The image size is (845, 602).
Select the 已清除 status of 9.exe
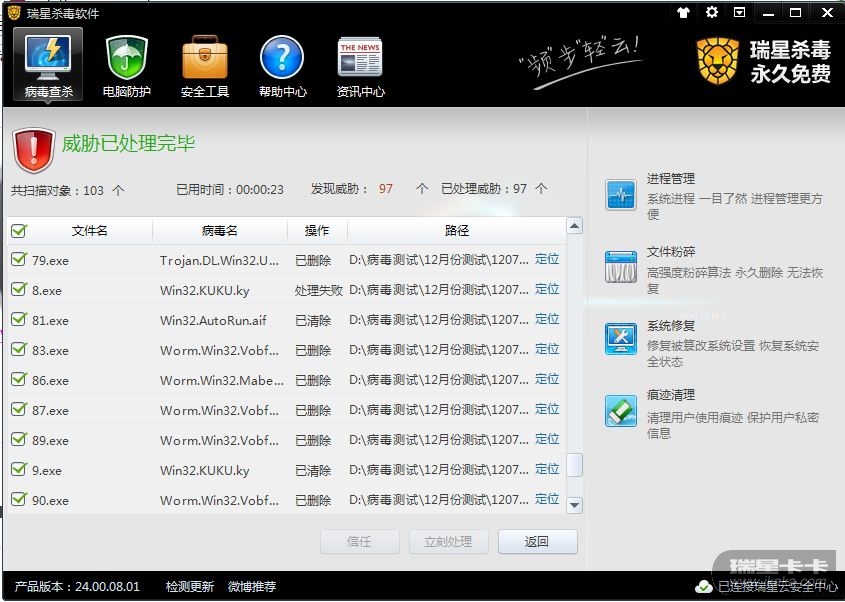click(313, 470)
